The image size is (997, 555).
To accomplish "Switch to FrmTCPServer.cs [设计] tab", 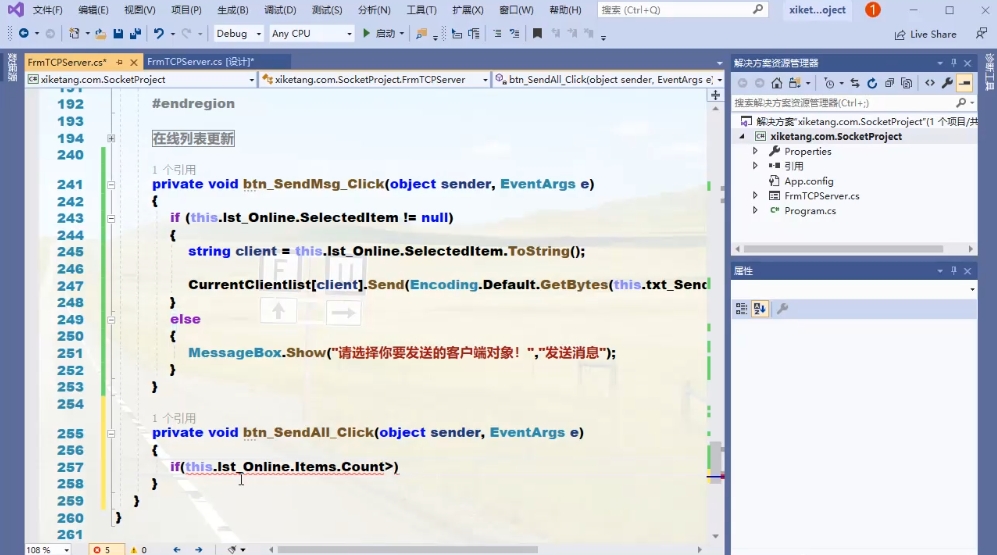I will pos(200,62).
